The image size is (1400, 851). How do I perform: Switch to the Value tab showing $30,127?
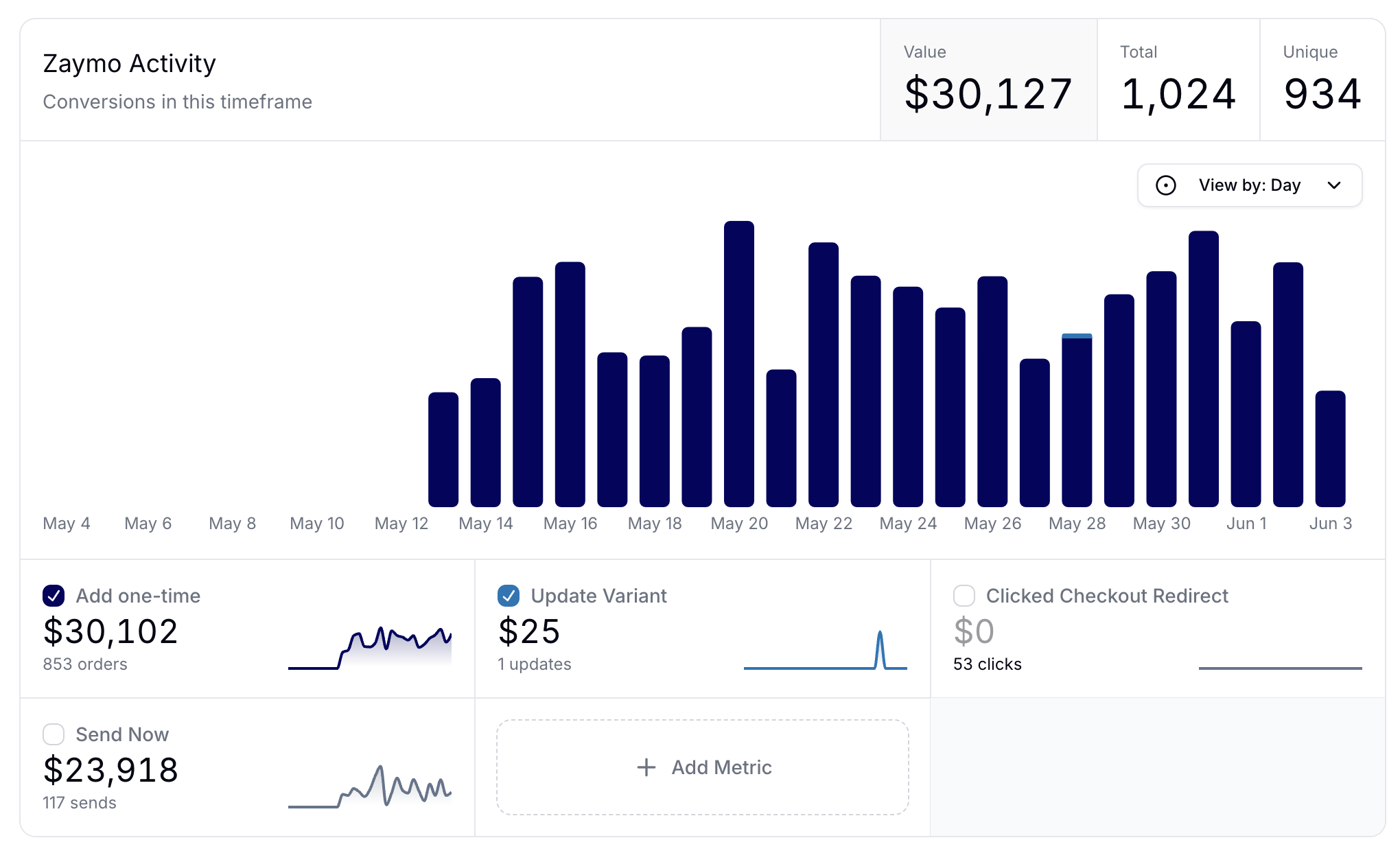tap(988, 80)
